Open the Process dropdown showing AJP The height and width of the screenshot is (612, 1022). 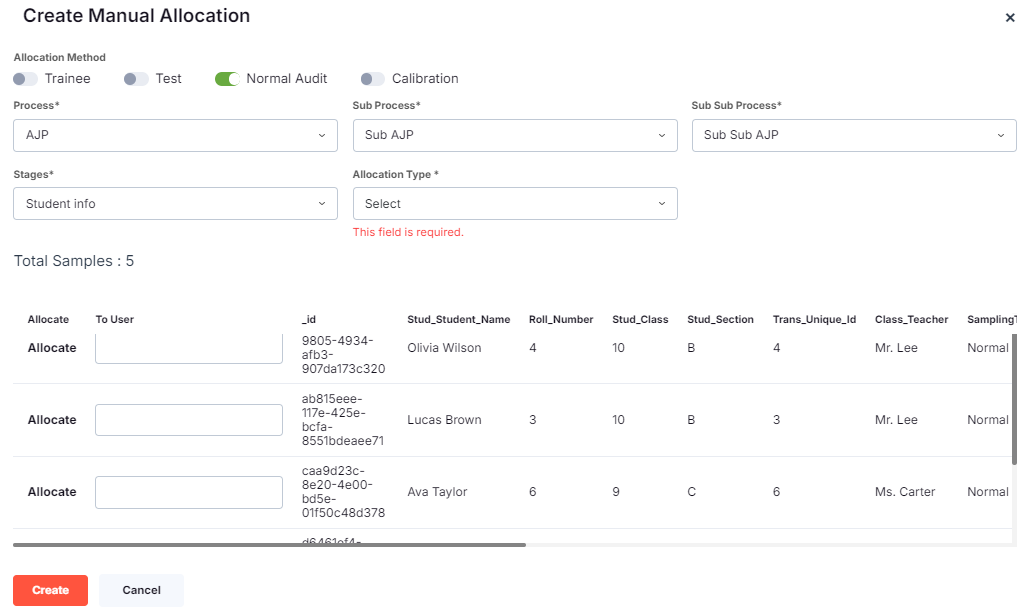175,135
